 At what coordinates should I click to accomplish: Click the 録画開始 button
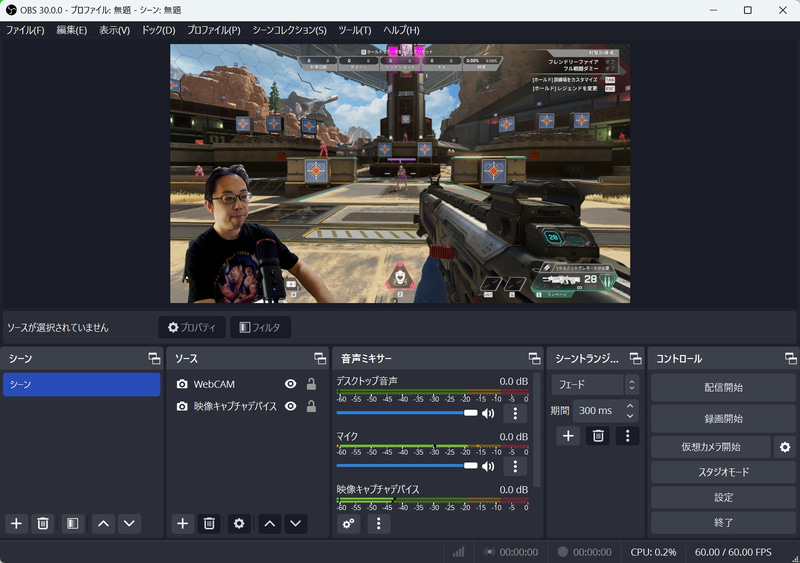[723, 419]
